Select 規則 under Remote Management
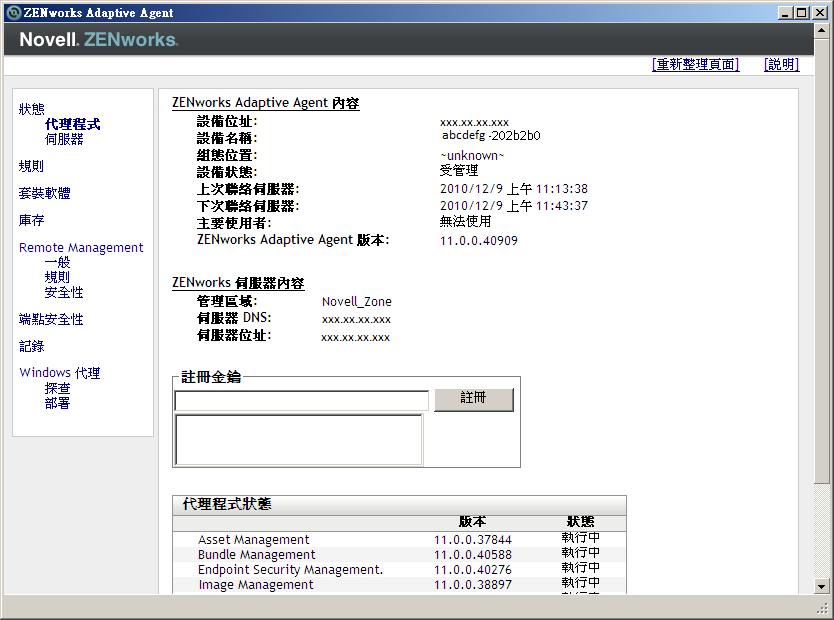 (x=57, y=277)
